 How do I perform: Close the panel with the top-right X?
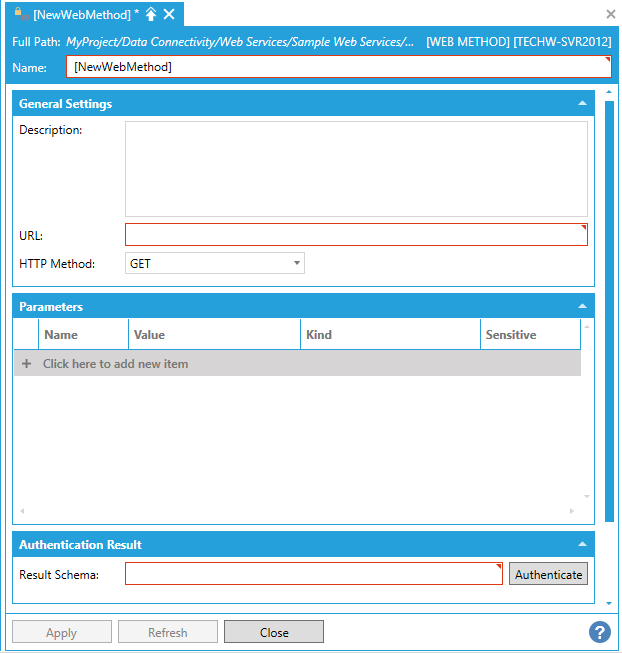pos(611,14)
